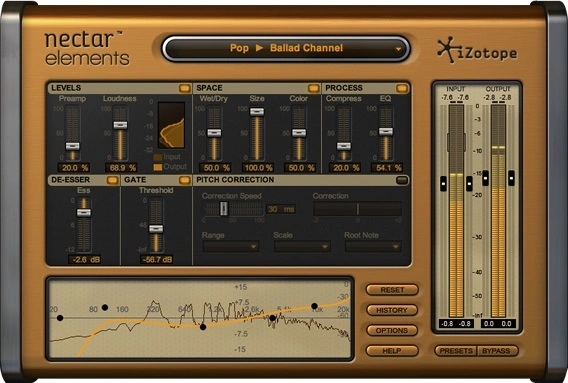This screenshot has height=383, width=568.
Task: Open the OPTIONS dialog
Action: (392, 330)
